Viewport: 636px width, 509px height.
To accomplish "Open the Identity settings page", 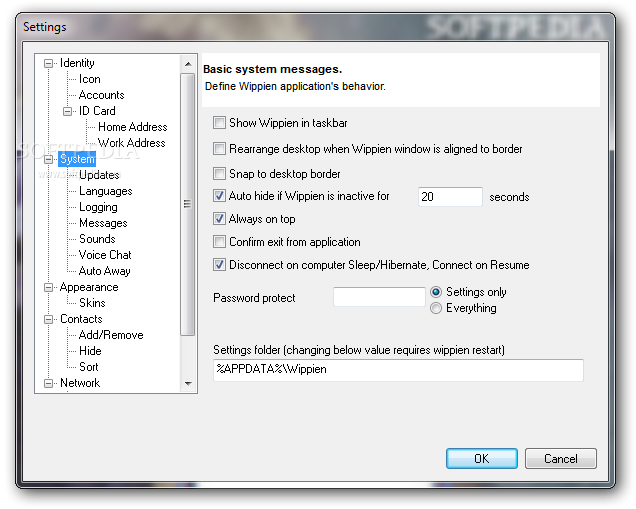I will [77, 63].
